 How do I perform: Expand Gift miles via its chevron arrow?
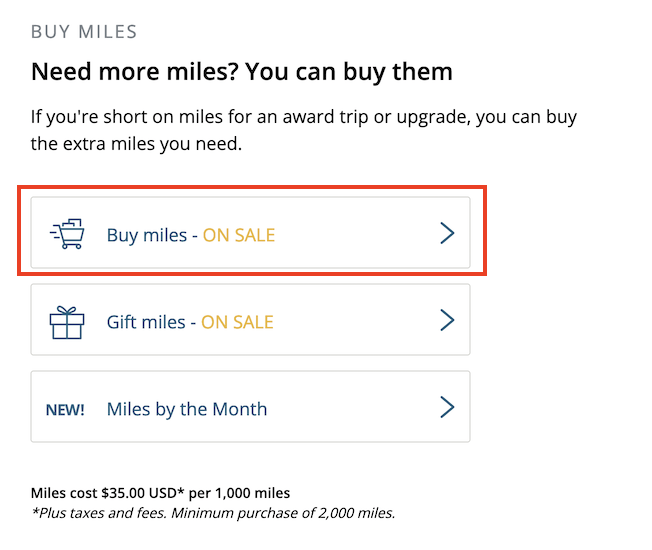coord(447,320)
